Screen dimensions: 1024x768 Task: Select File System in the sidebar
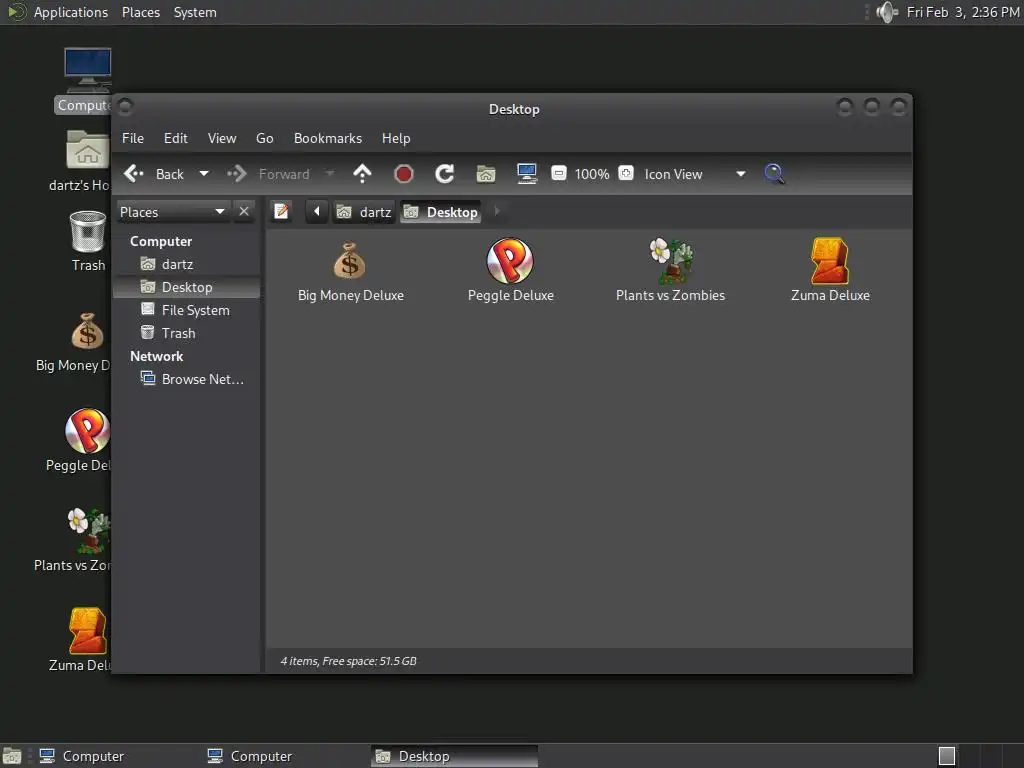point(187,310)
